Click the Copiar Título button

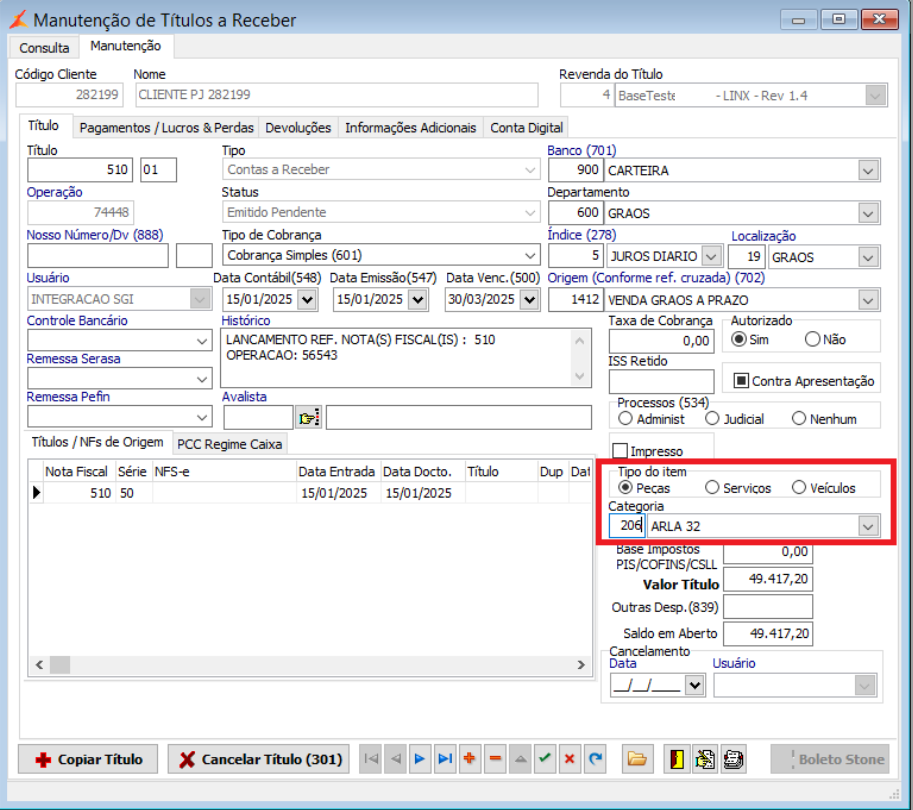click(x=88, y=759)
